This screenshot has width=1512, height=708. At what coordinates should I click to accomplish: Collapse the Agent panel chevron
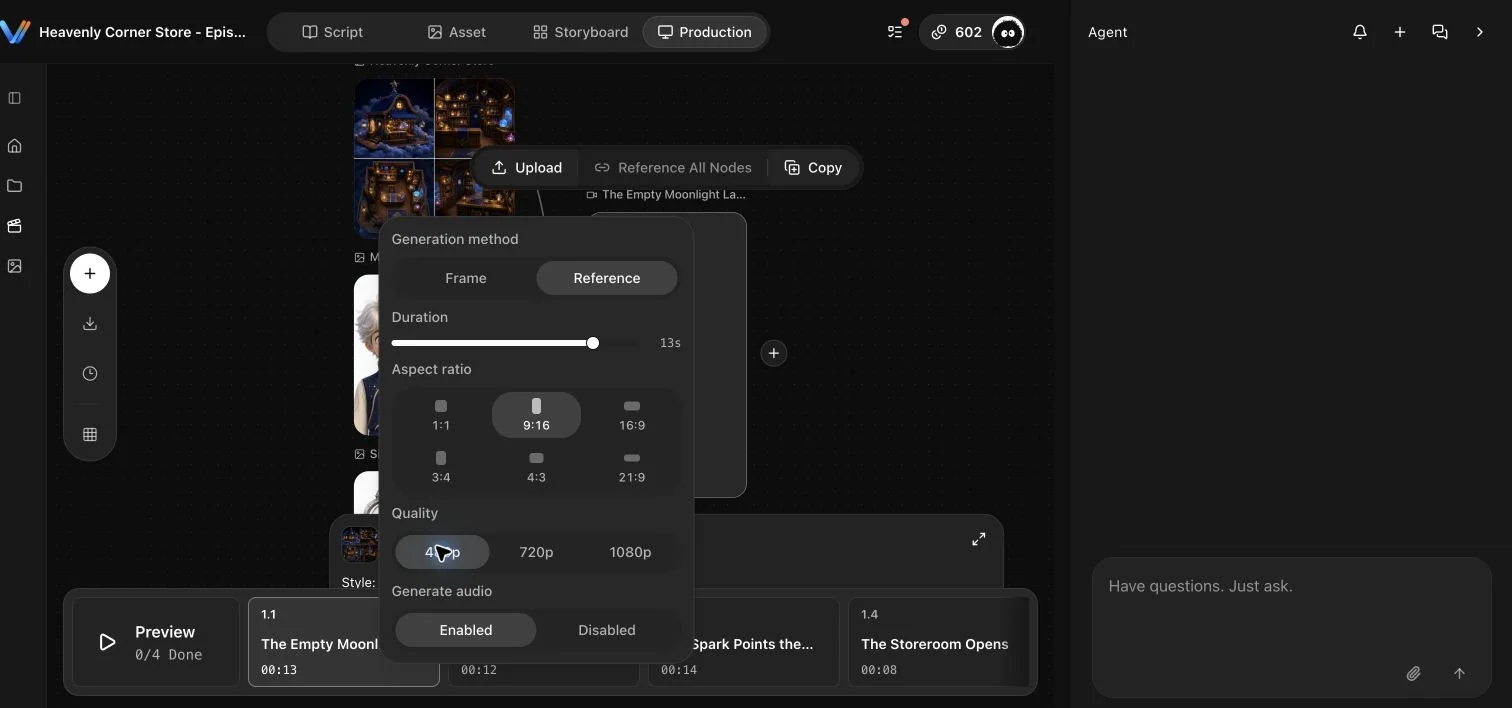[x=1480, y=32]
